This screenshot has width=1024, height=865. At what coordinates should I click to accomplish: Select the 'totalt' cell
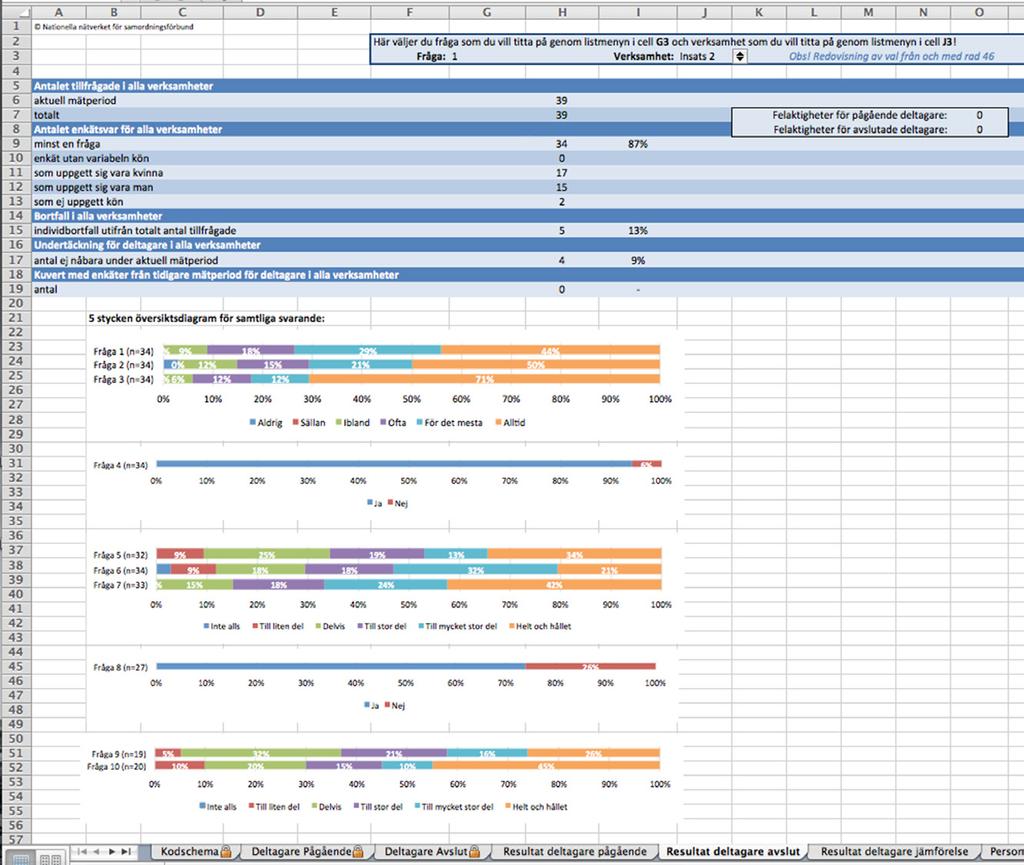pos(46,115)
